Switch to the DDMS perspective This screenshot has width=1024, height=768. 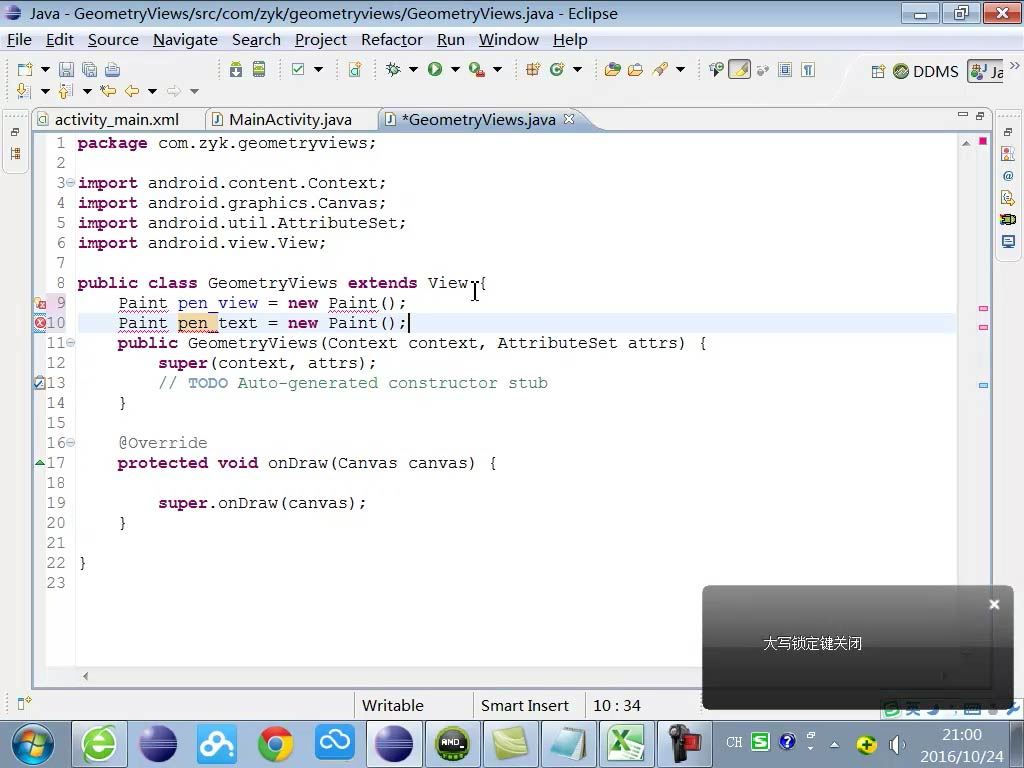925,71
